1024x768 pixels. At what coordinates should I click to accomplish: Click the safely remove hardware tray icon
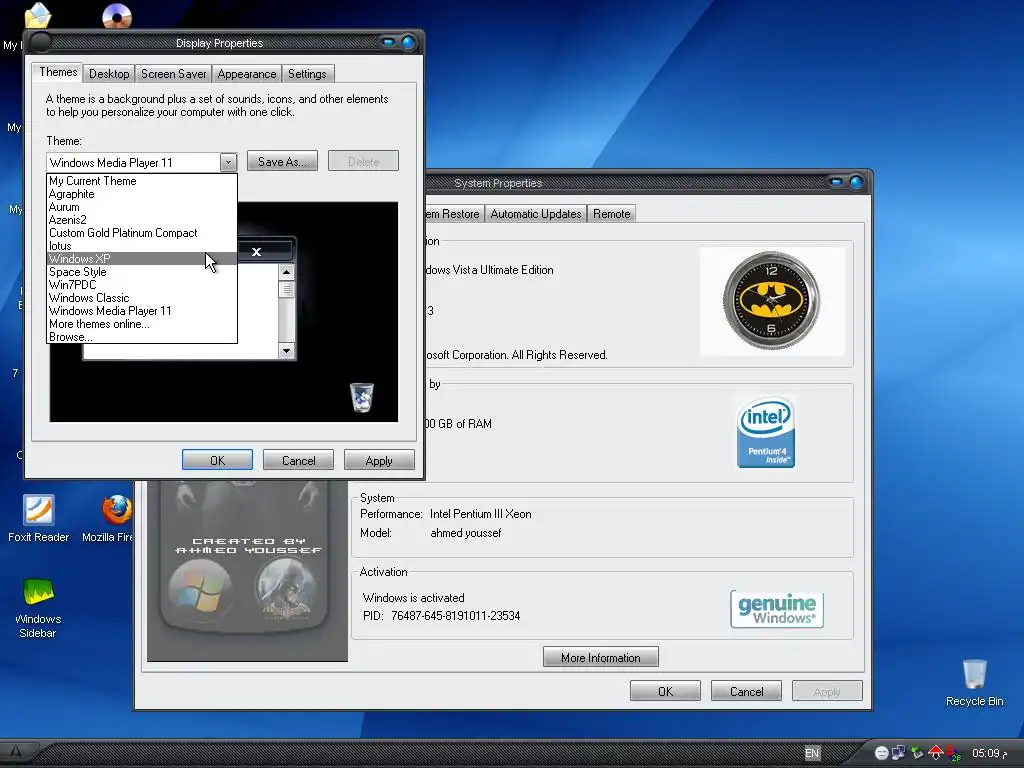point(917,753)
